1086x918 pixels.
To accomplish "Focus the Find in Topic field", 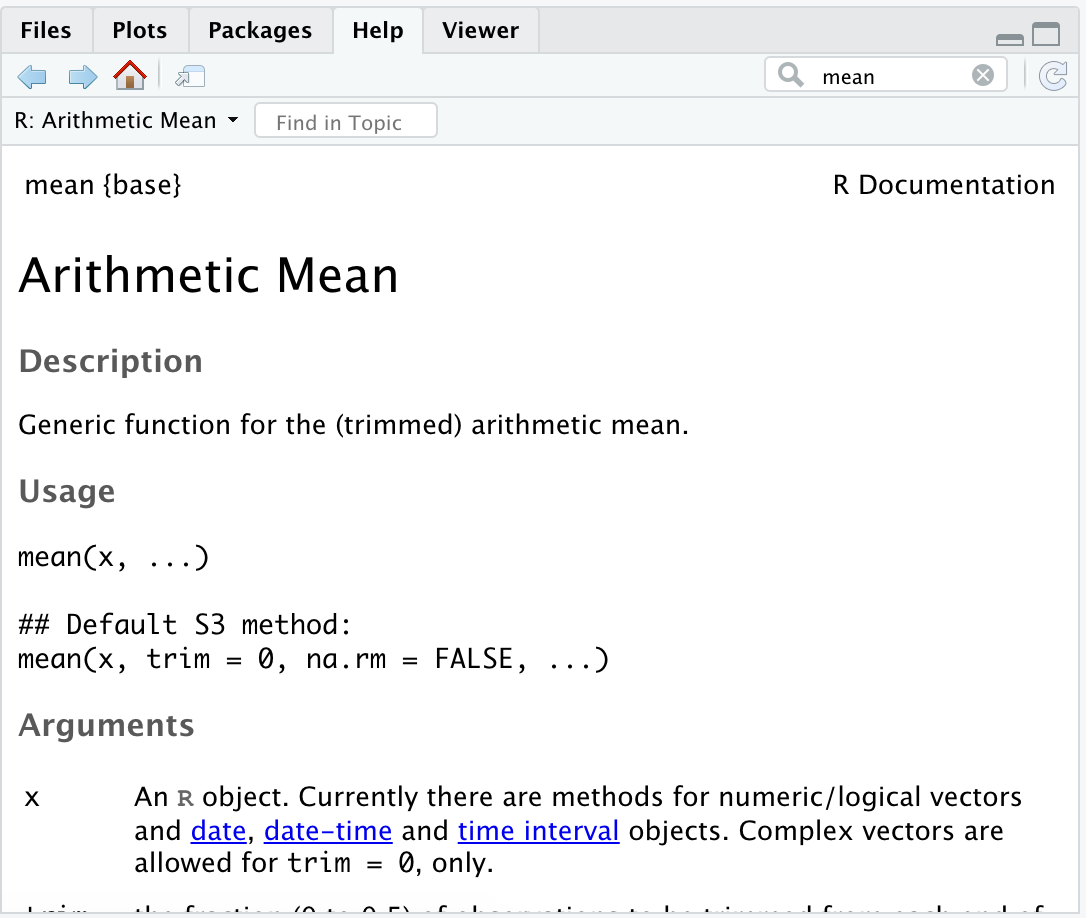I will (346, 122).
